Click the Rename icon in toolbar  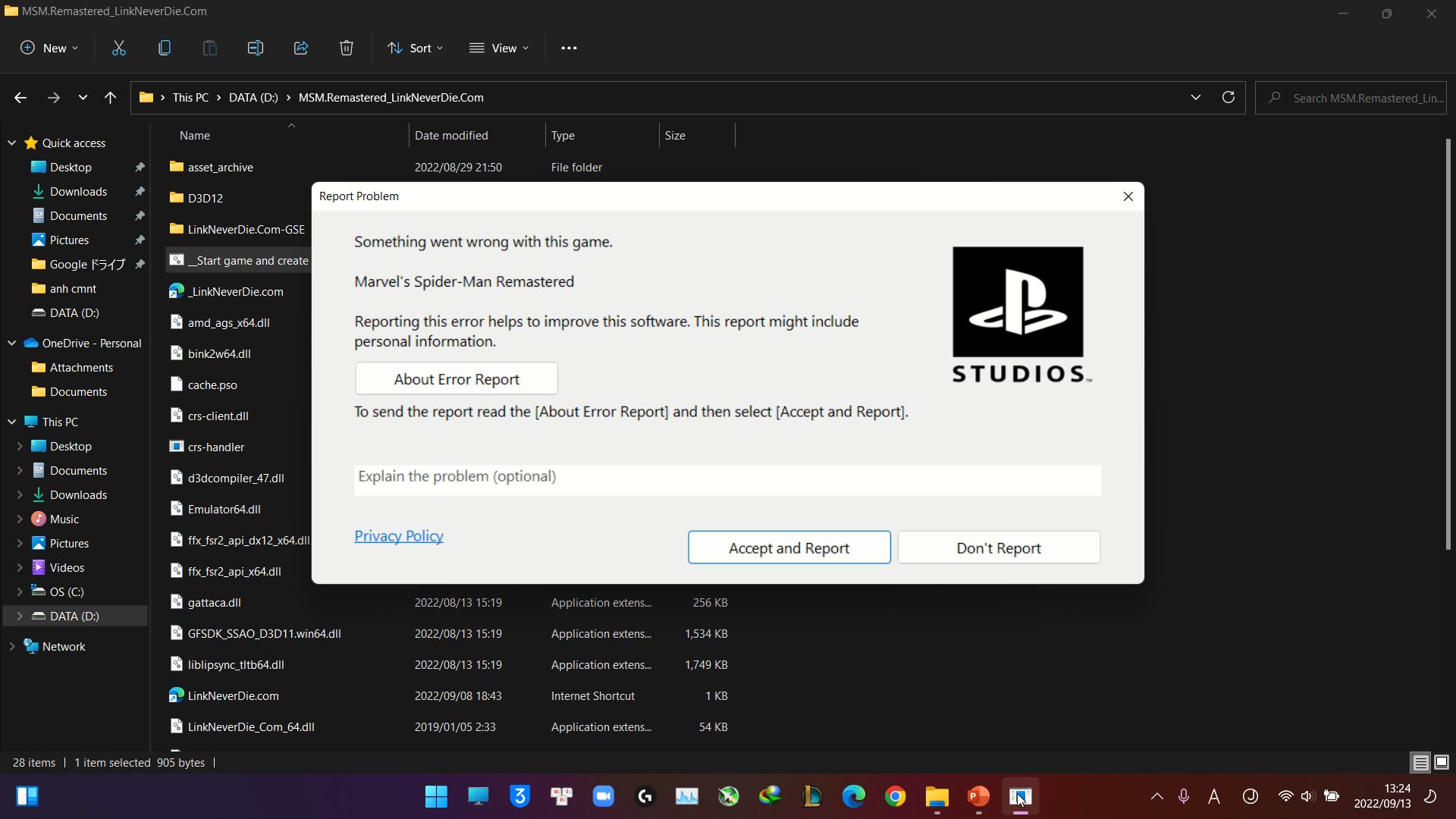click(256, 48)
